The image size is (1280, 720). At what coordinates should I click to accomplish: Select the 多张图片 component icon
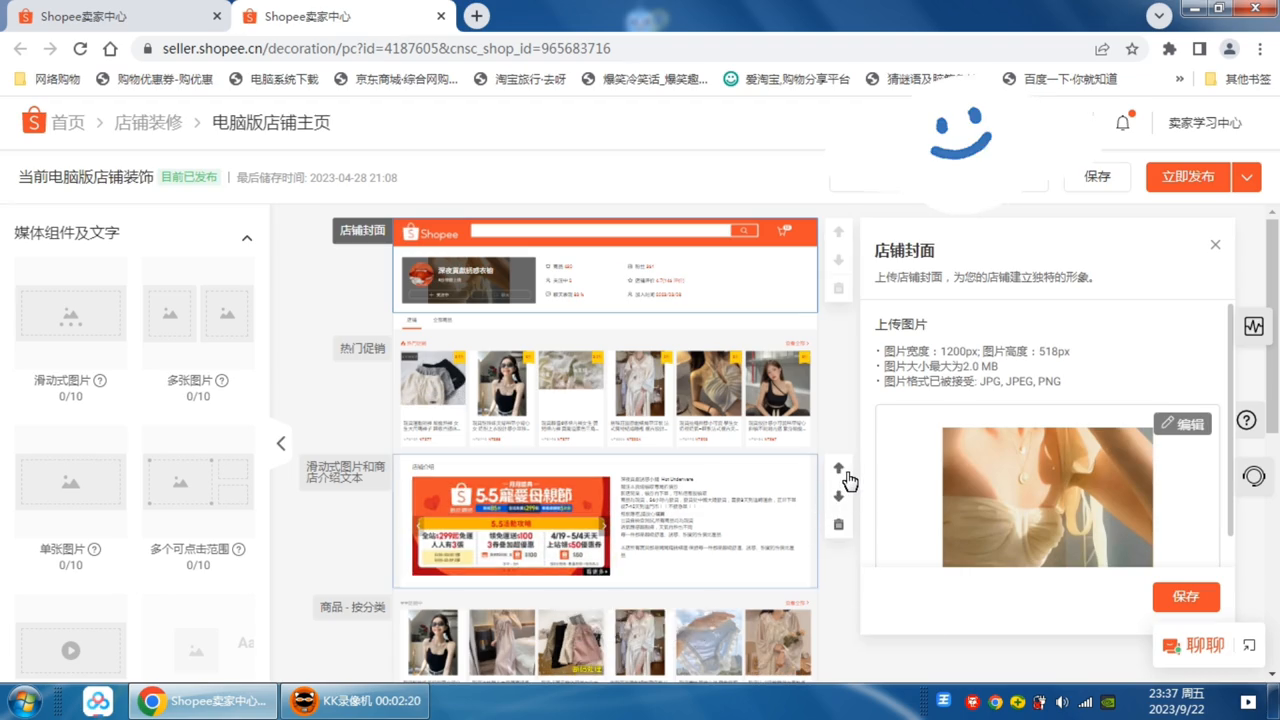click(197, 313)
